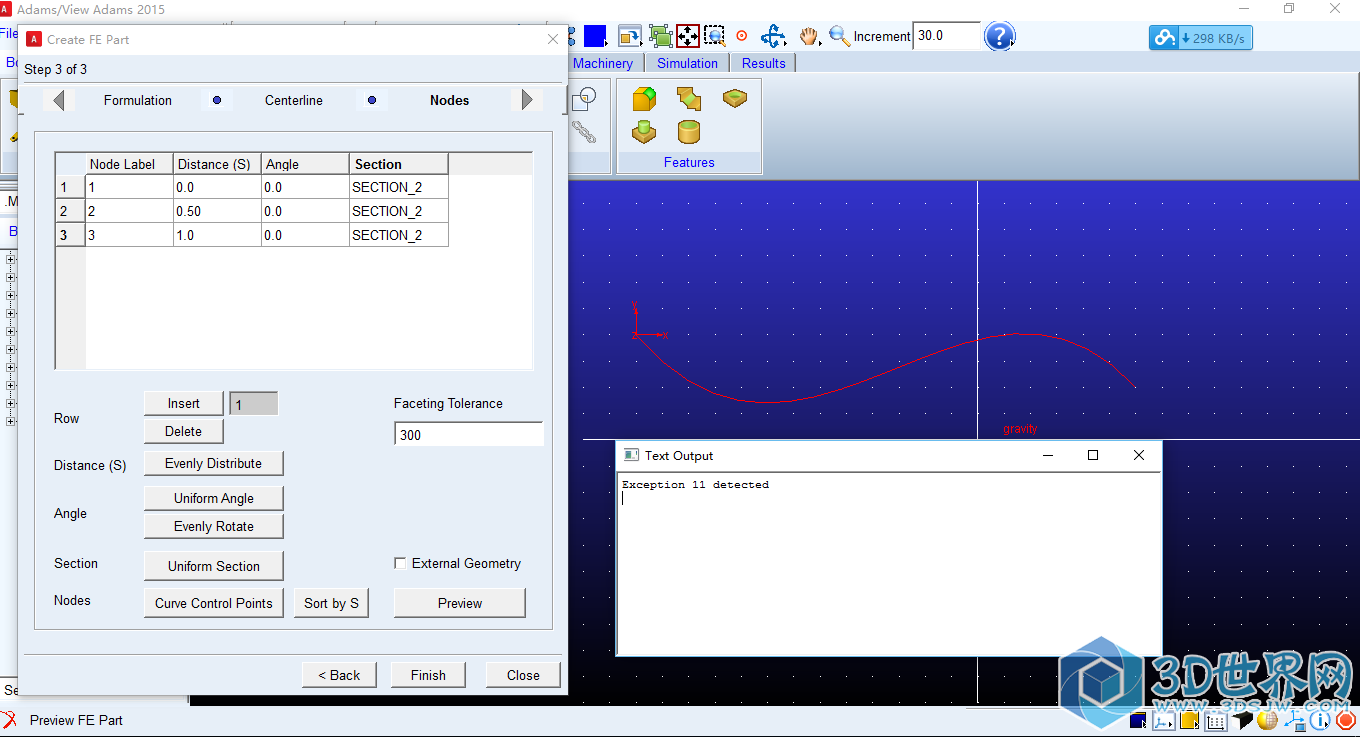Viewport: 1360px width, 737px height.
Task: Click the view triad axes status icon
Action: (x=1294, y=721)
